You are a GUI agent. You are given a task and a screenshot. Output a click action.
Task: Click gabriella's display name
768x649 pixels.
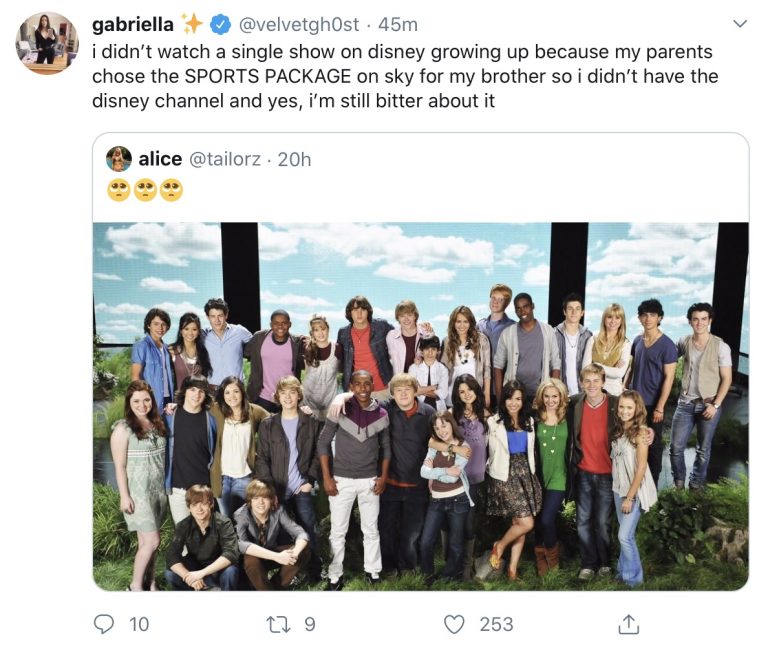[133, 24]
